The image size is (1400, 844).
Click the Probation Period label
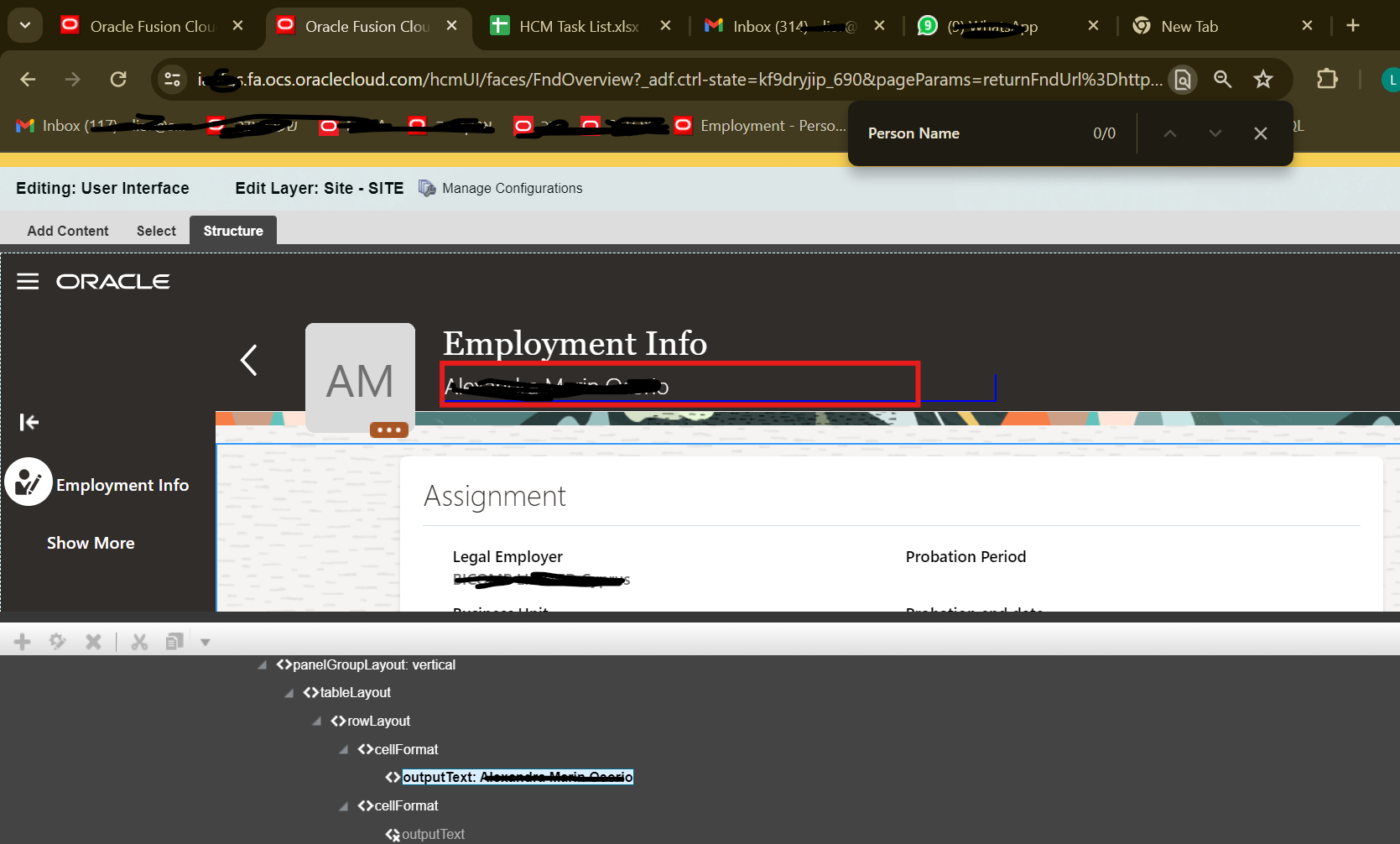coord(965,556)
